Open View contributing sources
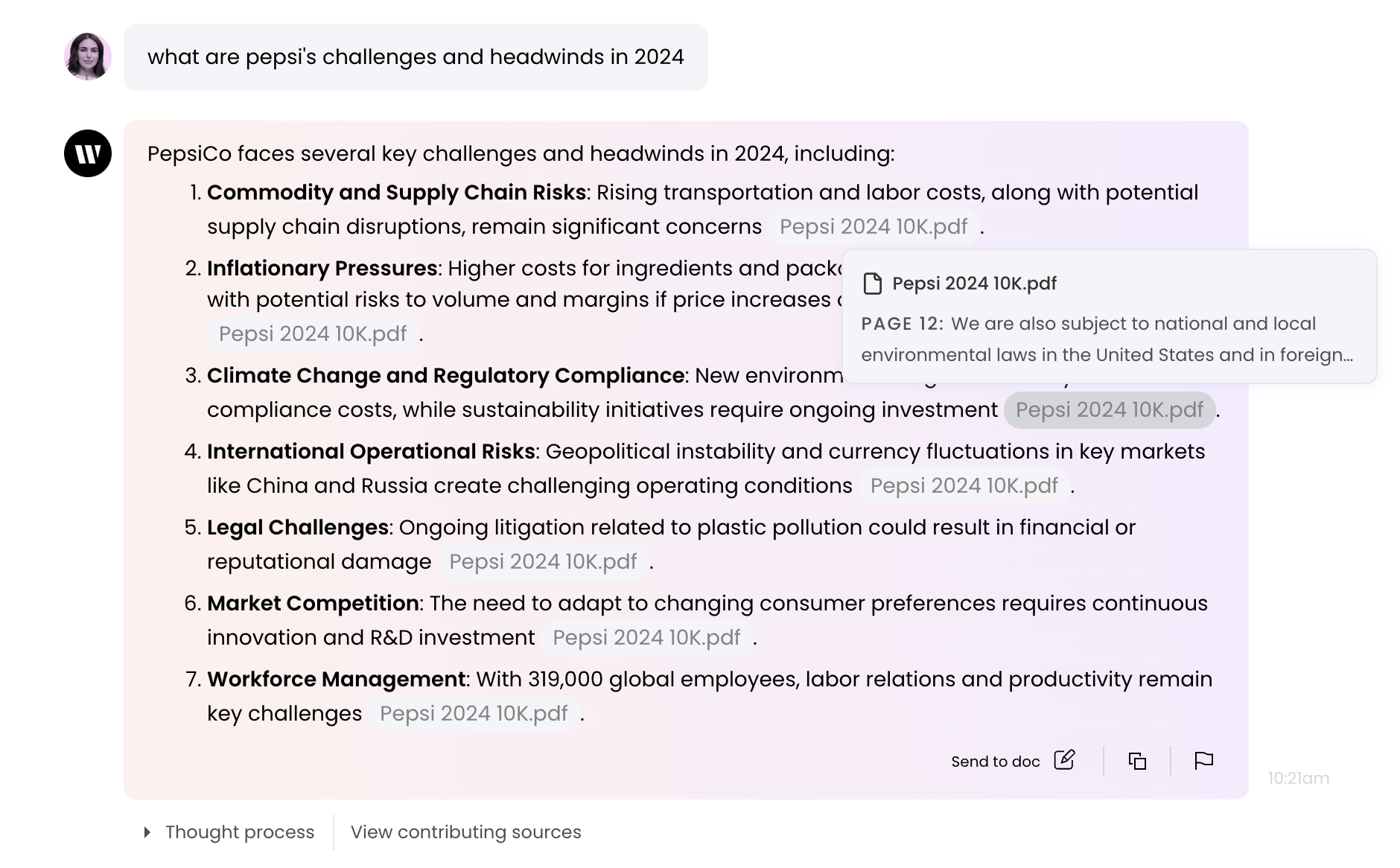 466,832
